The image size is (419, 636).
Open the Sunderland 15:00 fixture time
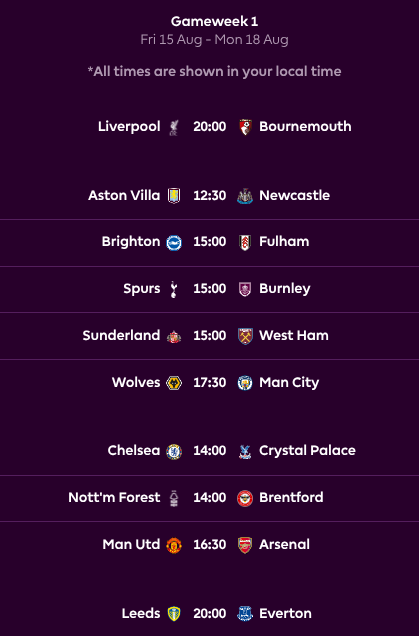[209, 335]
